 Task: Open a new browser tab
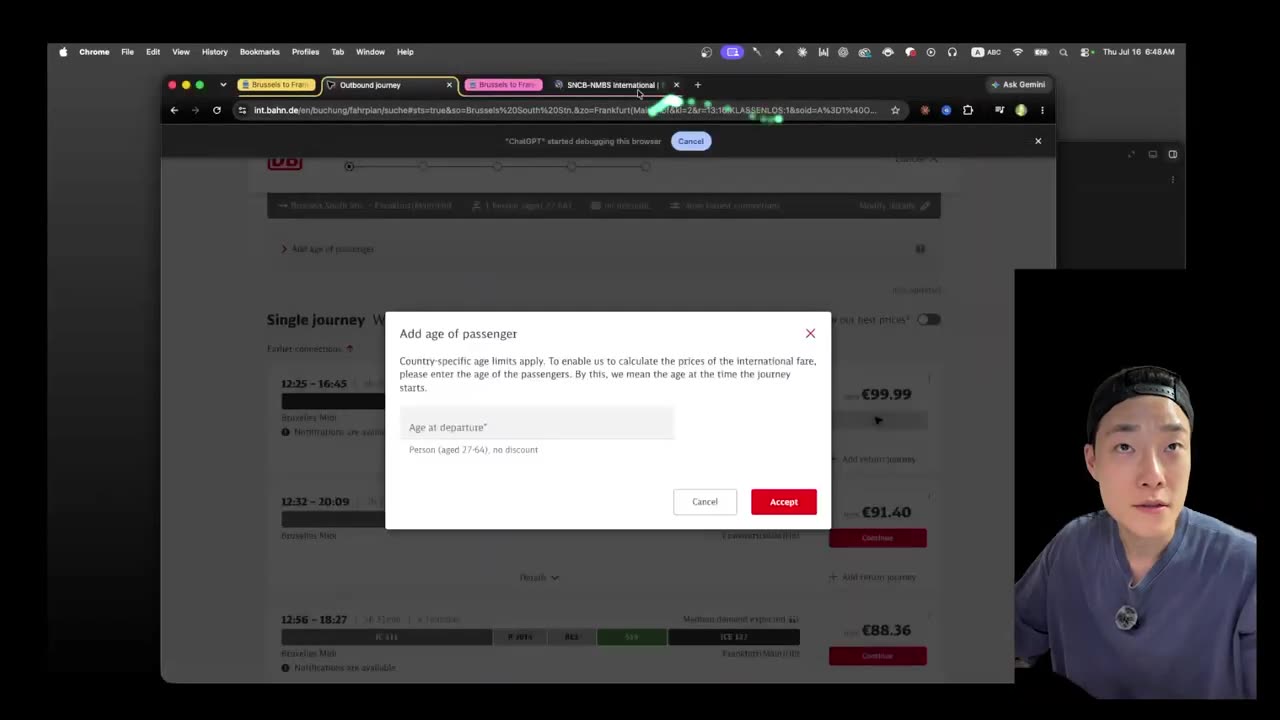point(698,85)
